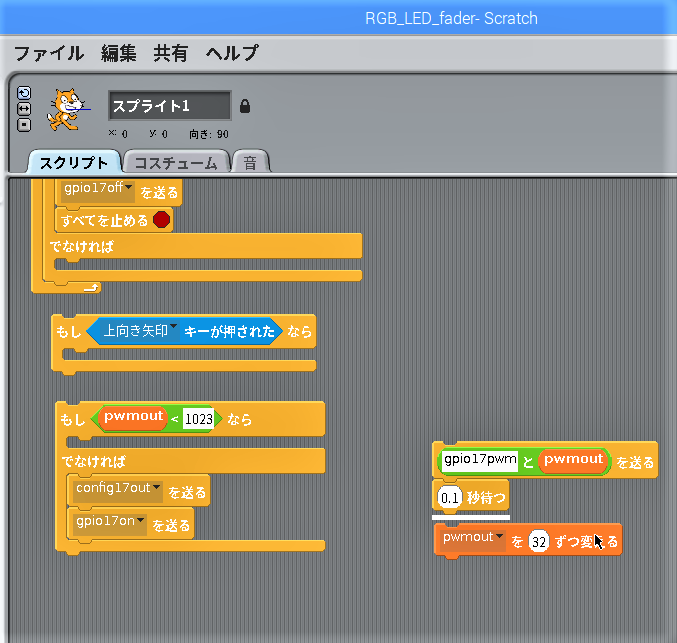Switch to the 音 tab
Image resolution: width=677 pixels, height=643 pixels.
click(250, 162)
